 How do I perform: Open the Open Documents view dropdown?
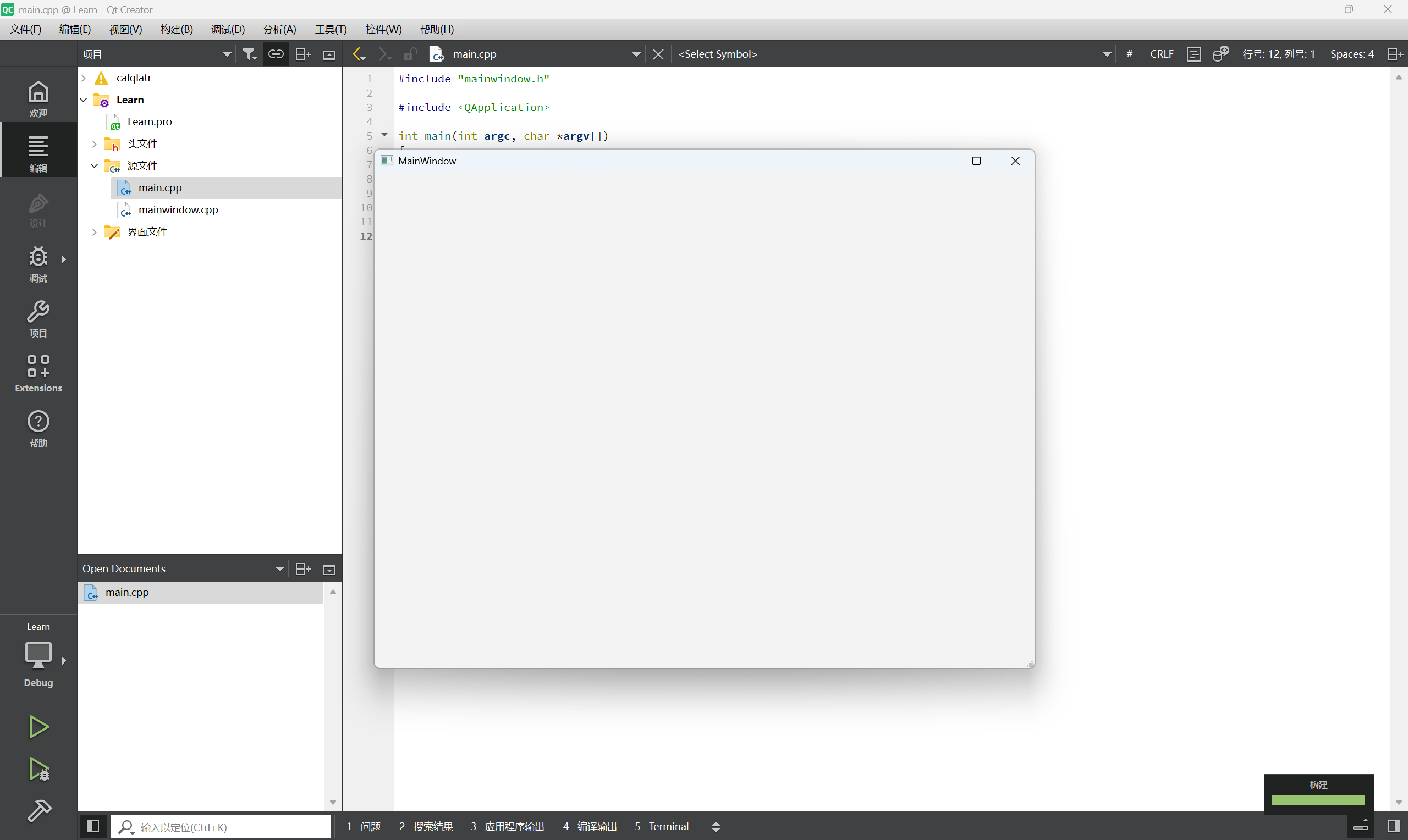tap(183, 569)
